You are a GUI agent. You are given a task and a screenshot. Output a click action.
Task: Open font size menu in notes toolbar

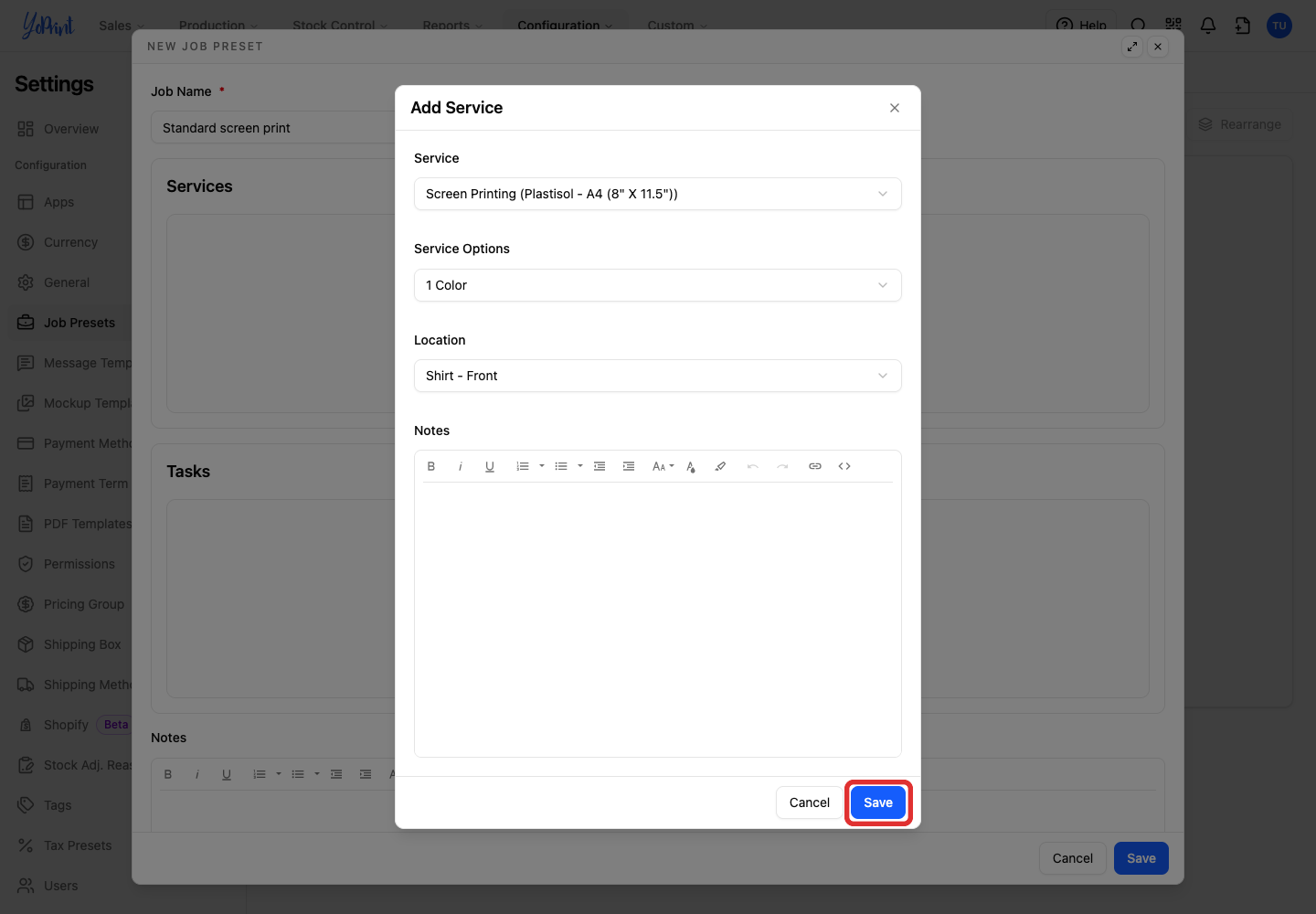tap(663, 466)
